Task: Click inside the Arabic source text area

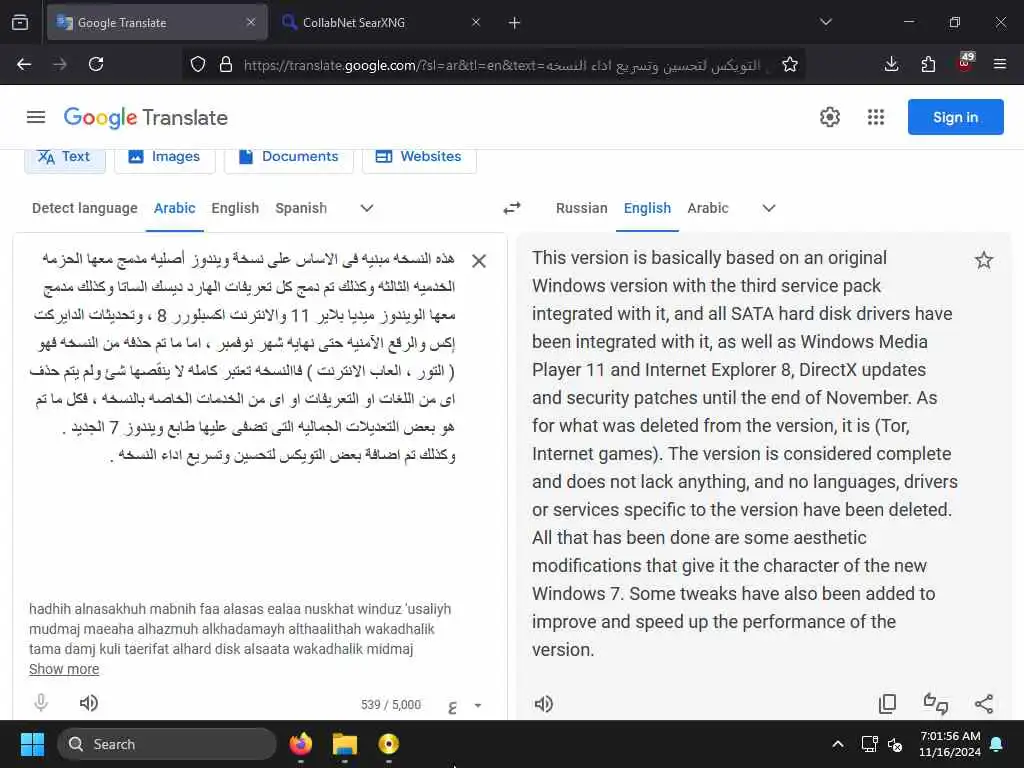Action: (x=243, y=356)
